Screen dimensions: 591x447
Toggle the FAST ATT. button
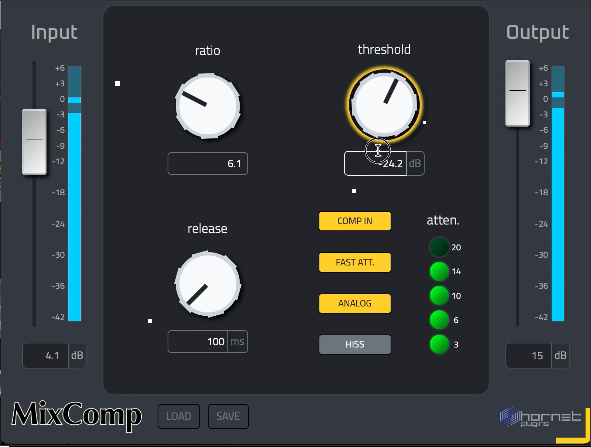[355, 262]
